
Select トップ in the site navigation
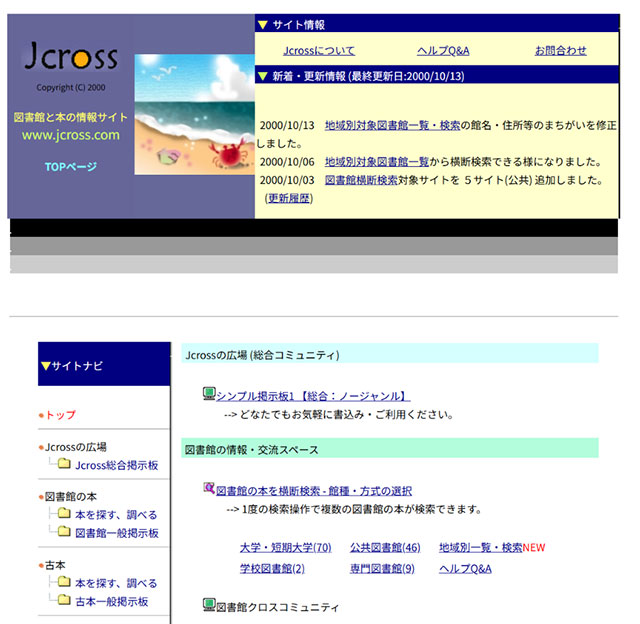click(60, 415)
